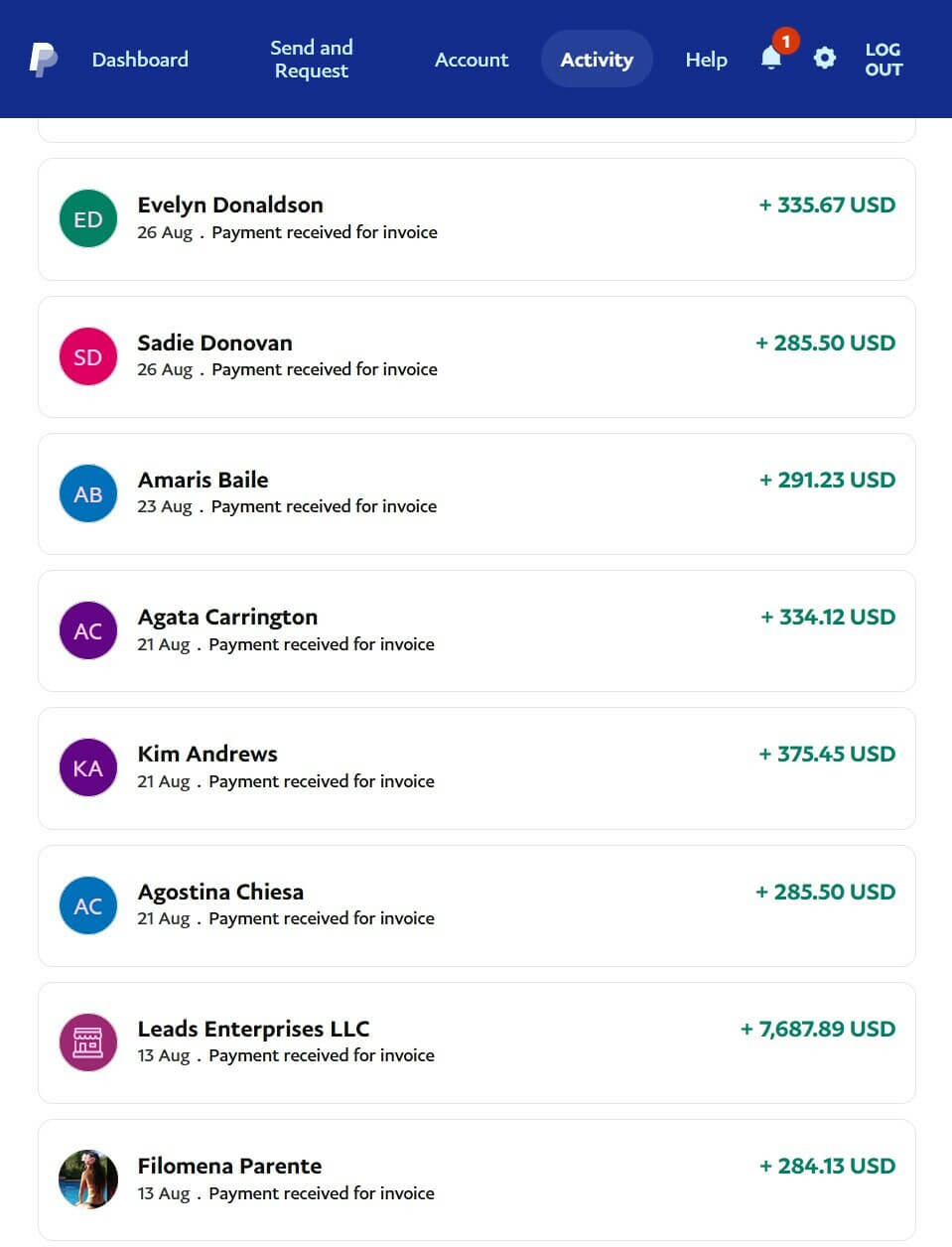This screenshot has width=952, height=1247.
Task: Click Sadie Donovan's SD avatar
Action: (x=88, y=356)
